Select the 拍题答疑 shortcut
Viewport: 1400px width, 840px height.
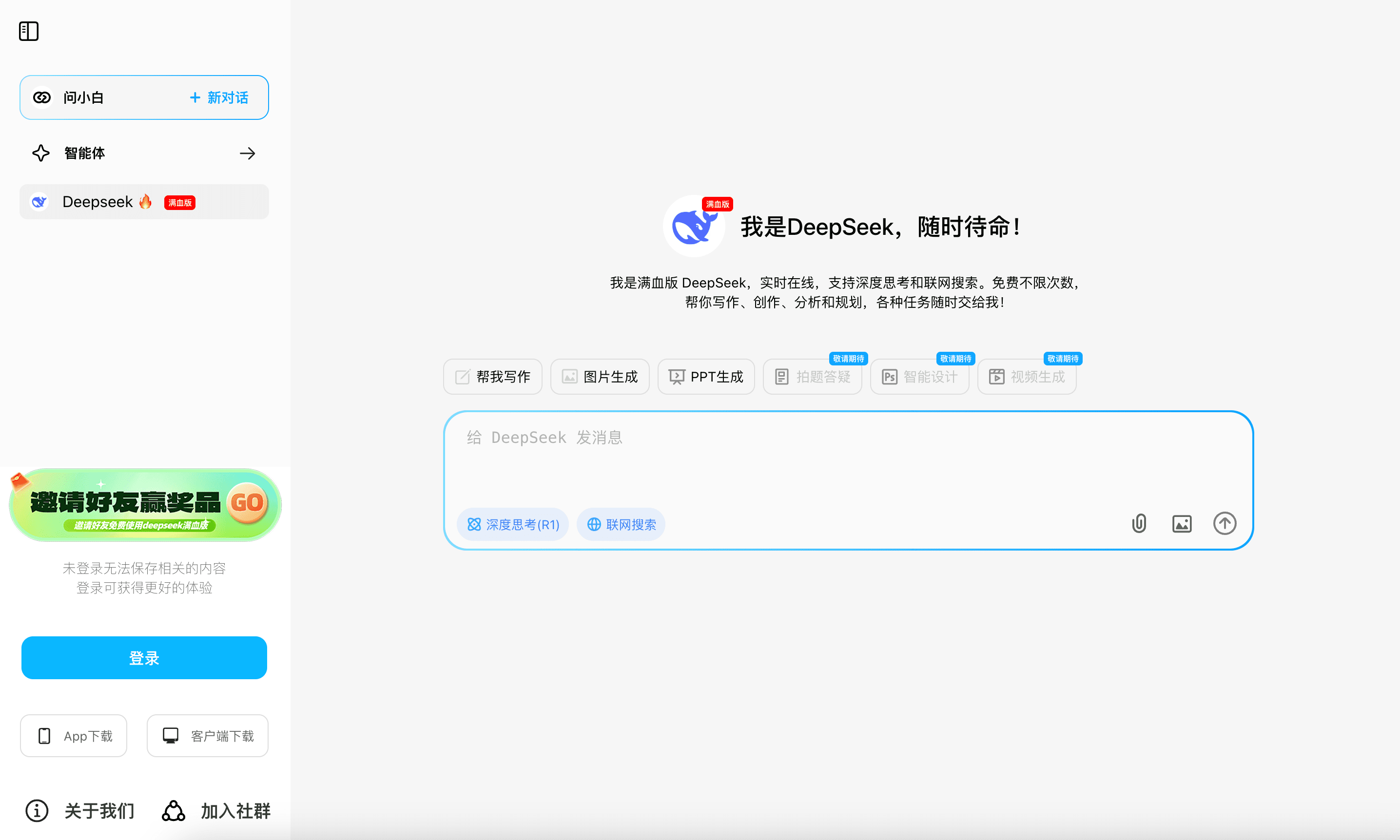(x=813, y=377)
